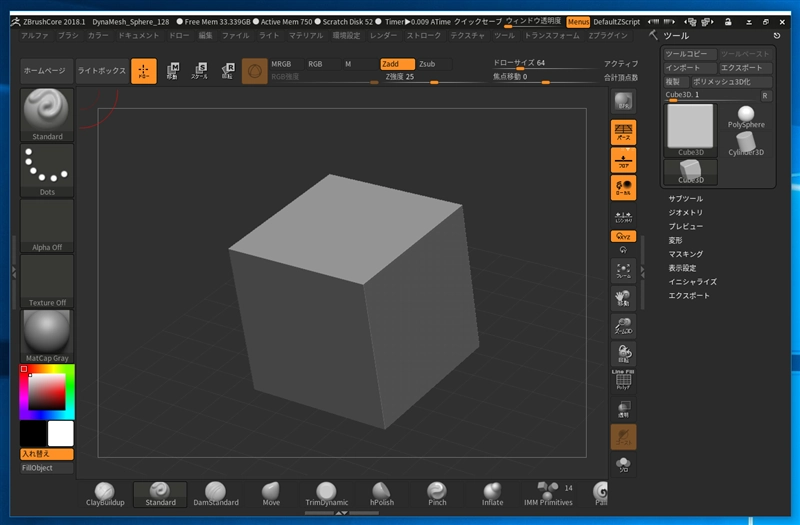Open the Texture Off selector

tap(47, 281)
